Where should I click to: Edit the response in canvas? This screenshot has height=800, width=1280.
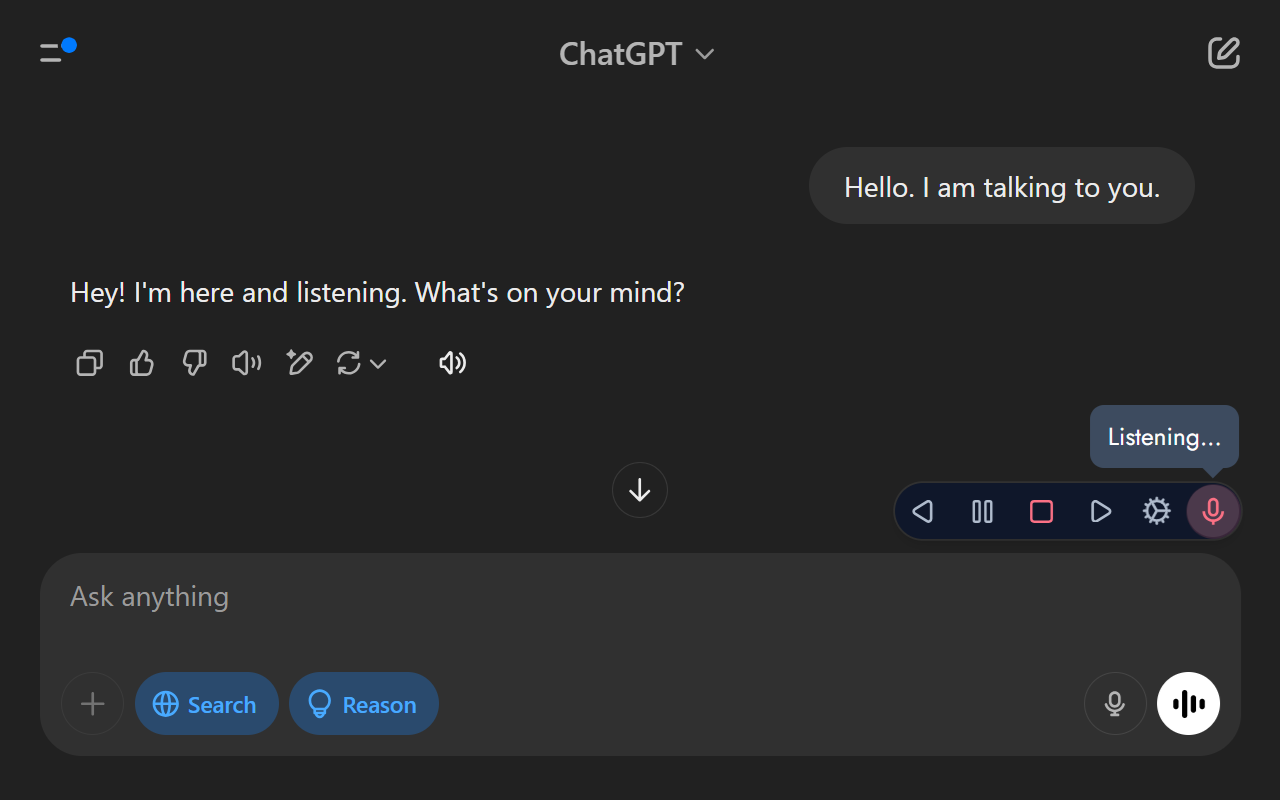(x=299, y=363)
